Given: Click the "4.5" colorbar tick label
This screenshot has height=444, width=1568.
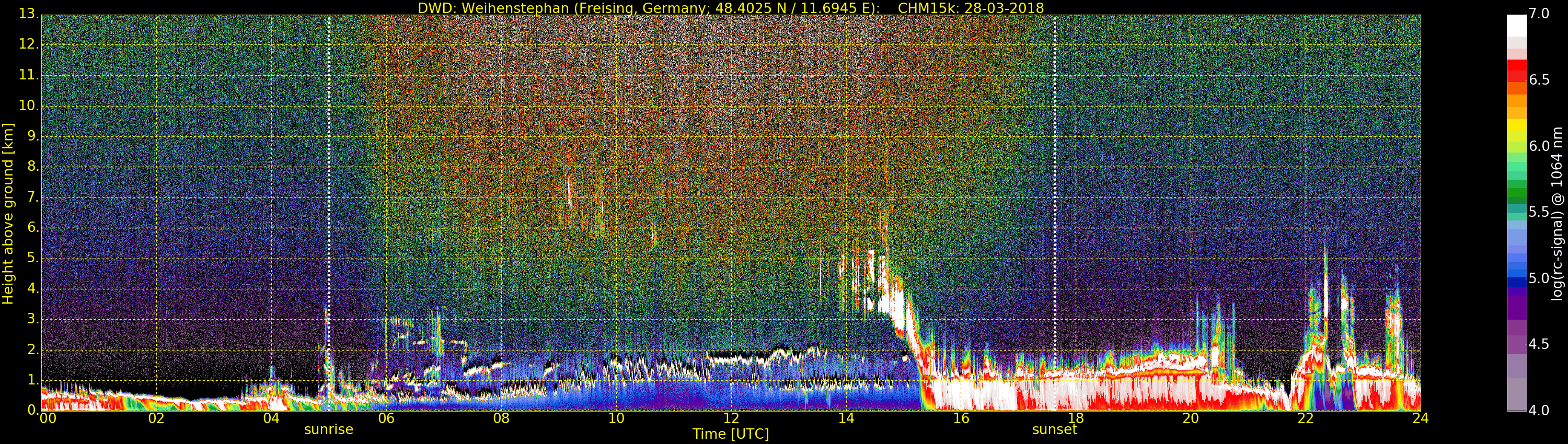Looking at the screenshot, I should coord(1539,344).
